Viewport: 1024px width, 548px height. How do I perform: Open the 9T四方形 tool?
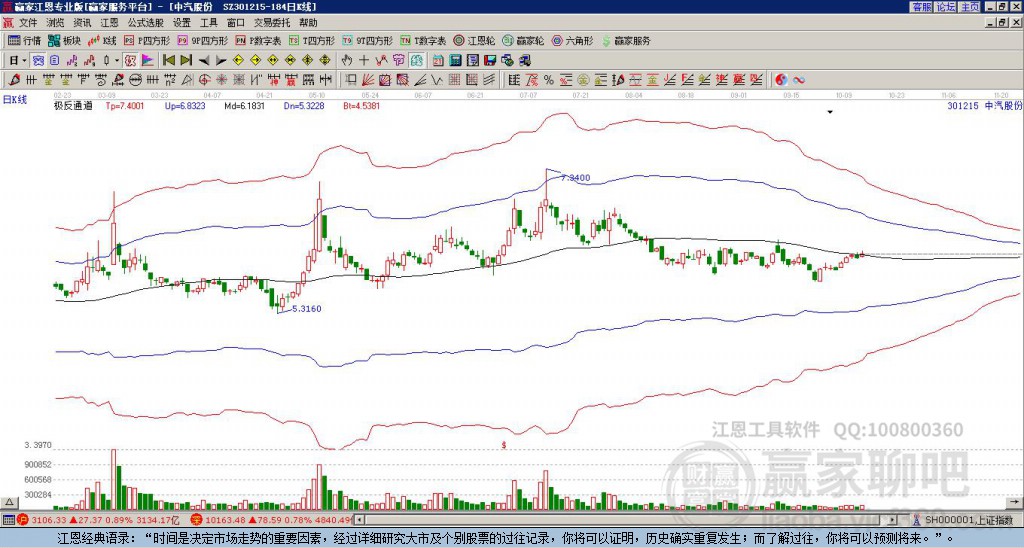(368, 40)
